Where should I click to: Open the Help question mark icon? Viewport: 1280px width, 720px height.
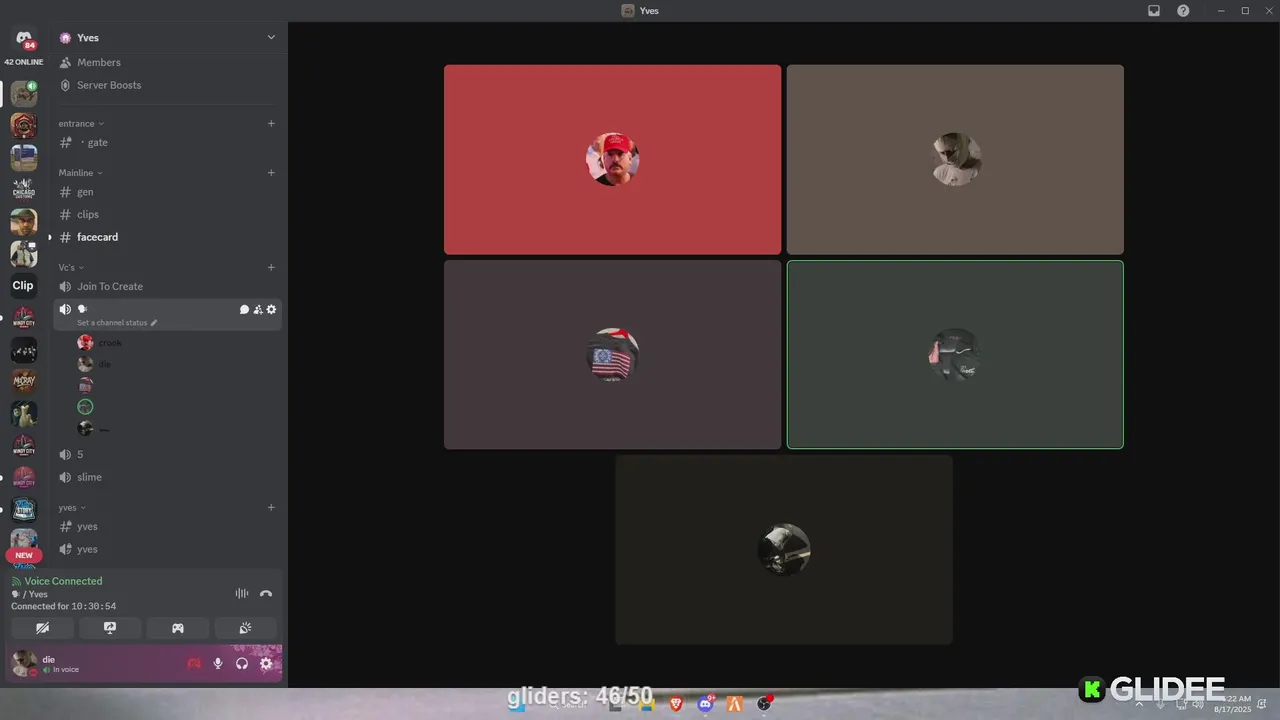1184,11
